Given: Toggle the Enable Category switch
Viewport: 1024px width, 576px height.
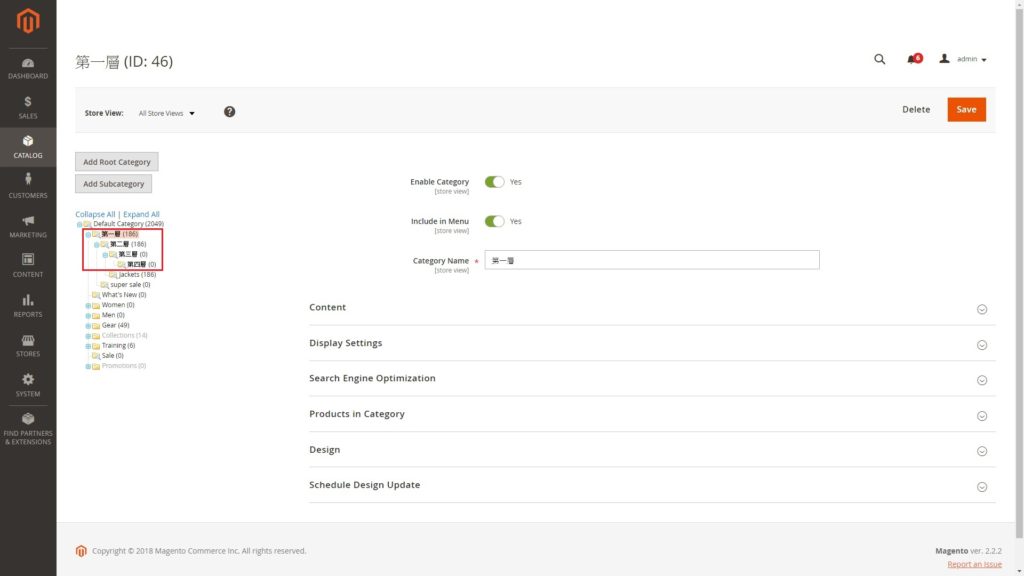Looking at the screenshot, I should [494, 182].
